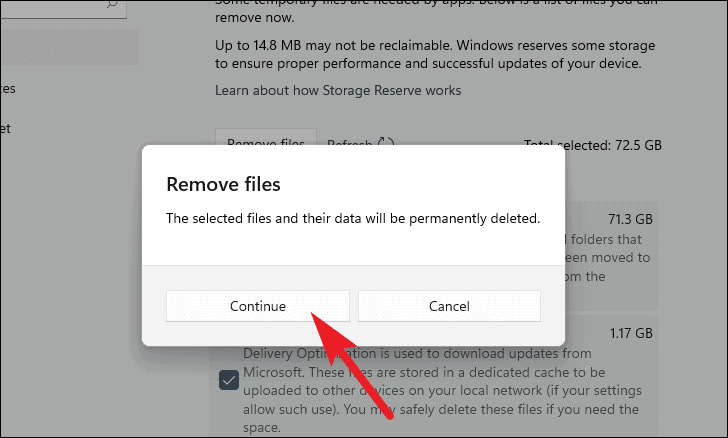Viewport: 728px width, 438px height.
Task: Open the sidebar item ending in "et"
Action: tap(6, 129)
